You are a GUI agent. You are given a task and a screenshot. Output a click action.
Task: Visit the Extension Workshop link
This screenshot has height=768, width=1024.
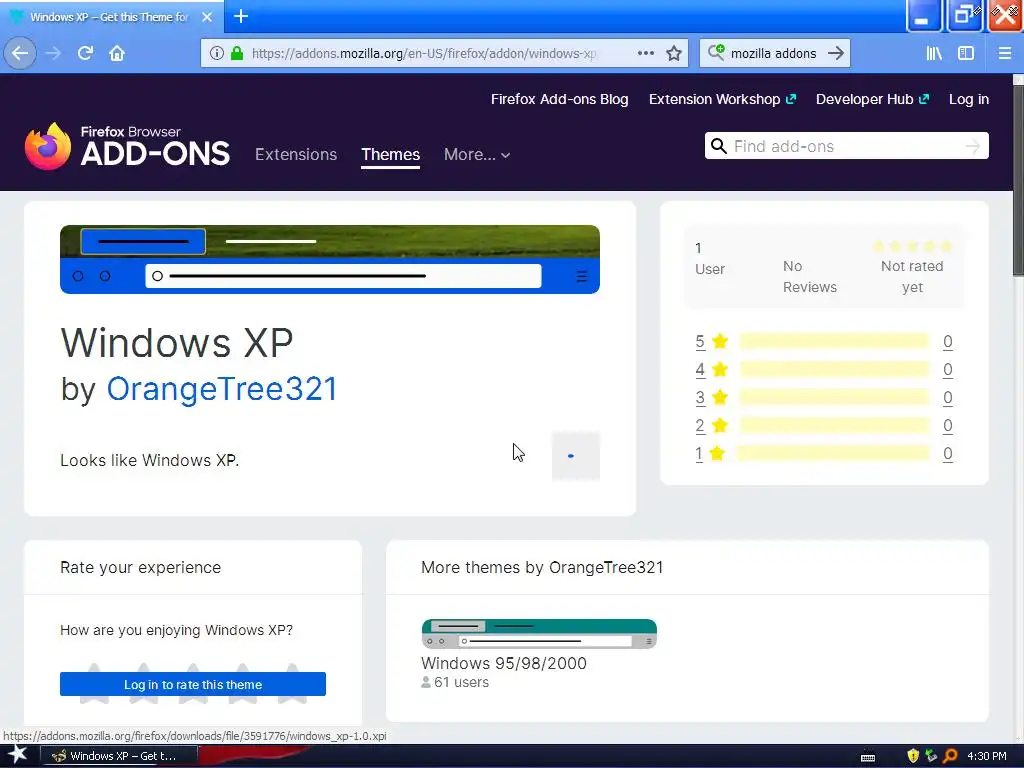tap(722, 99)
